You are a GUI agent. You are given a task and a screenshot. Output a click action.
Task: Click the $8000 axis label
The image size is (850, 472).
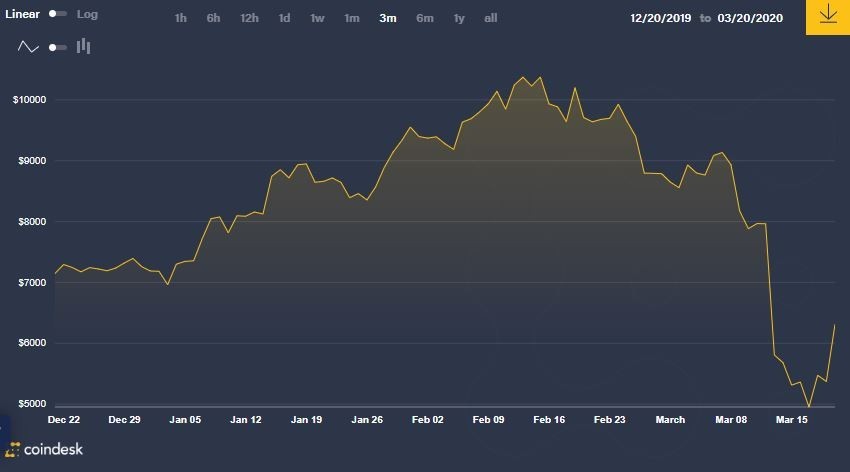(x=32, y=222)
